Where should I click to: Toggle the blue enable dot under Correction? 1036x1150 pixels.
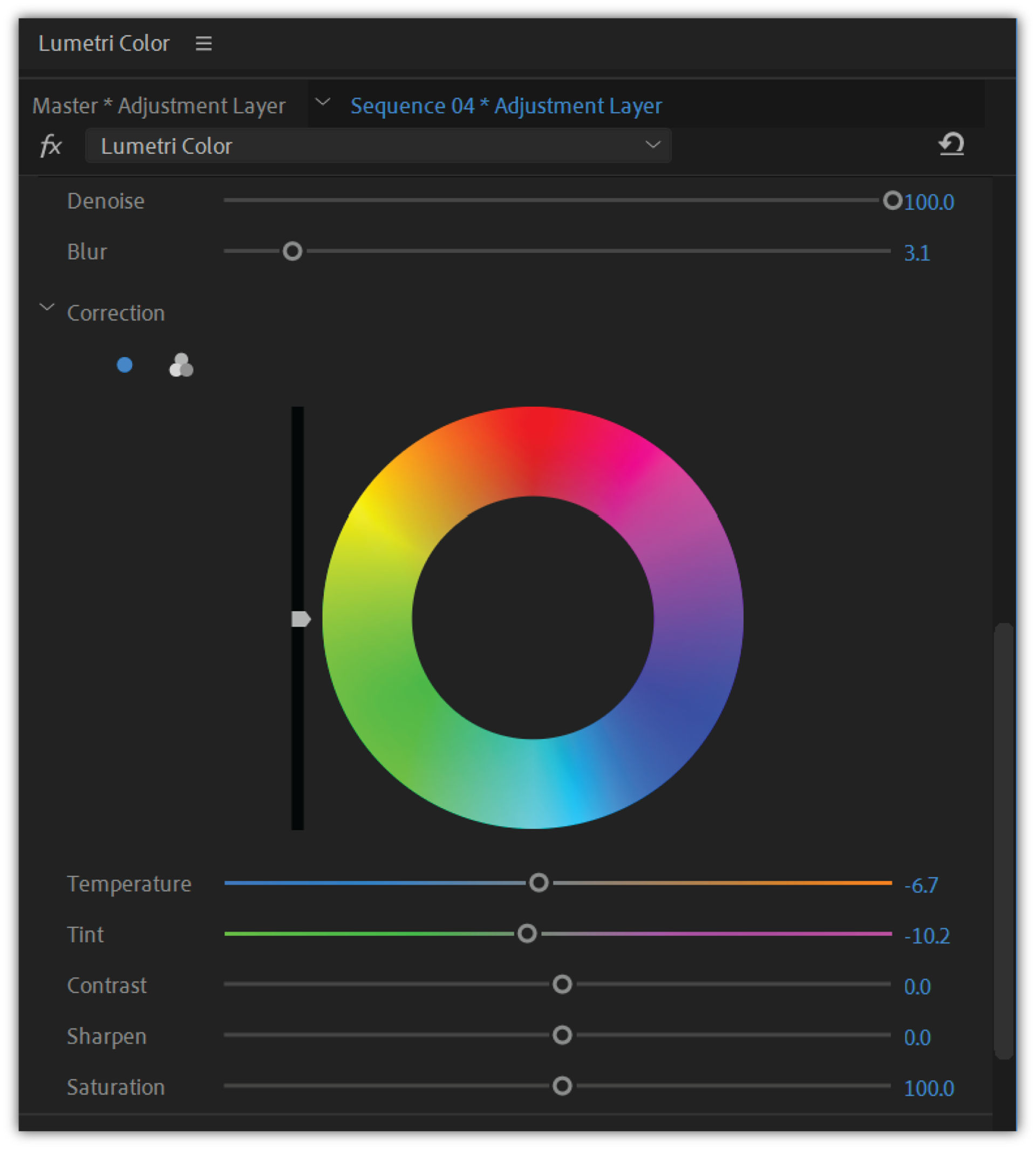125,365
